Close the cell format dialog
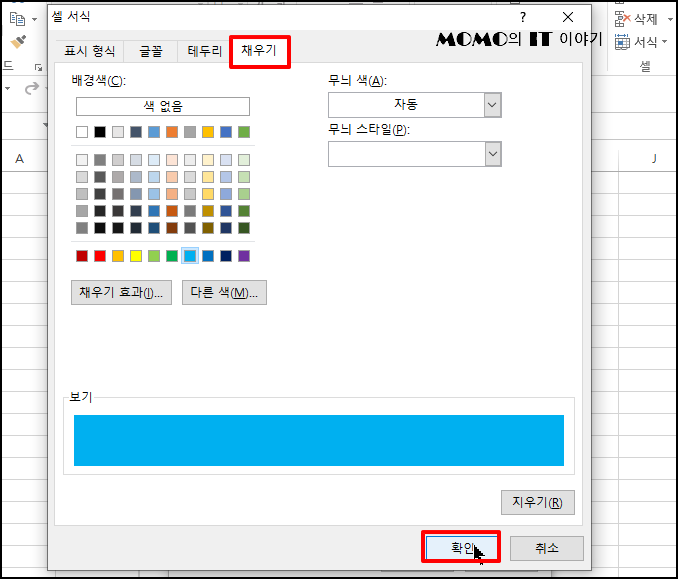This screenshot has height=579, width=678. (x=568, y=17)
